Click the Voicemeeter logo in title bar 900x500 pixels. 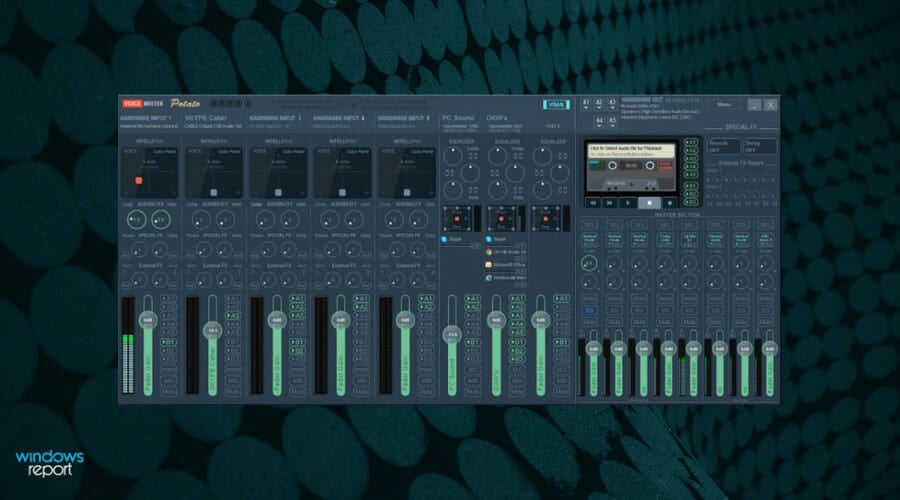(x=142, y=104)
